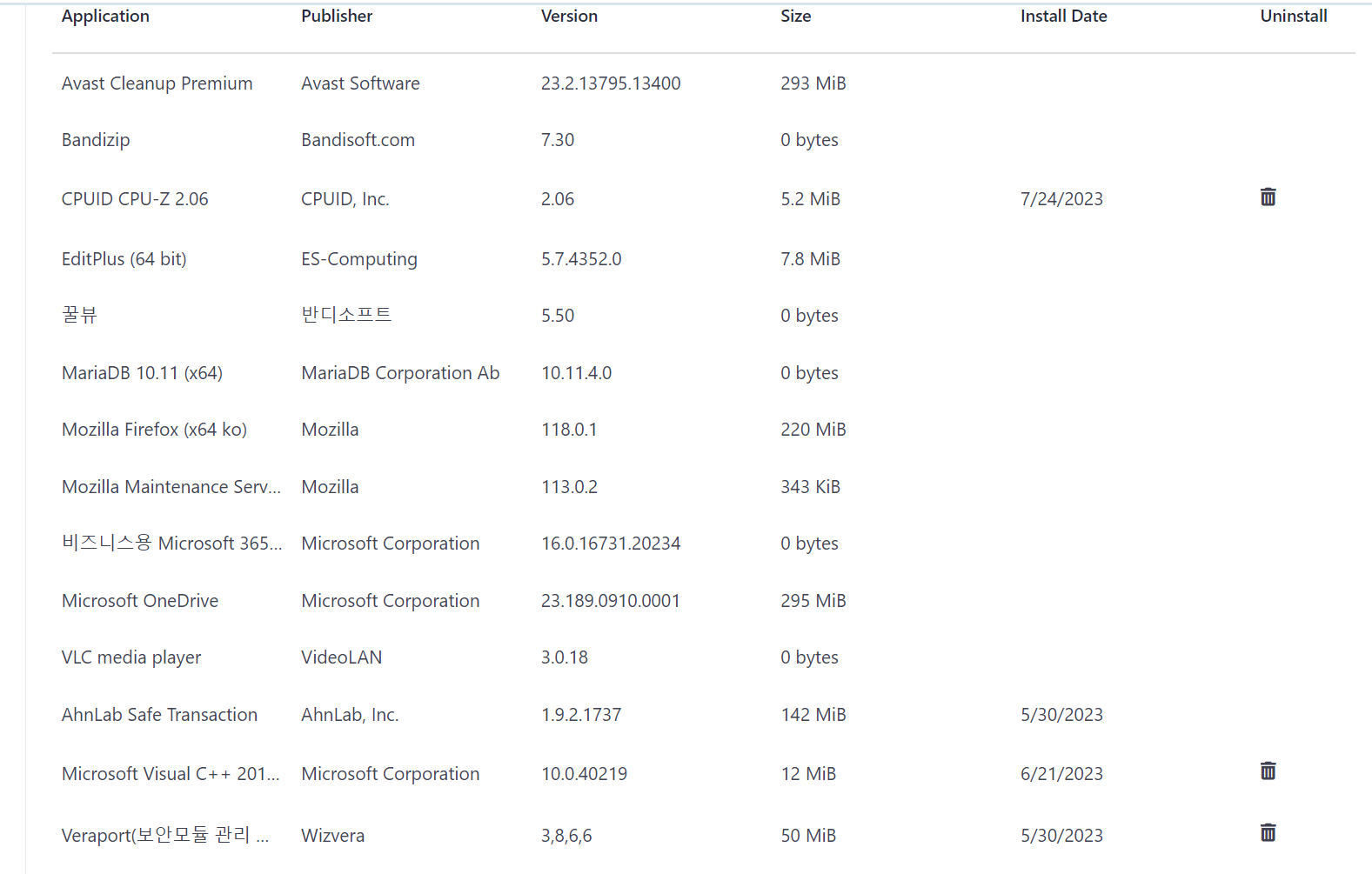This screenshot has width=1372, height=874.
Task: Sort by the Application column header
Action: (x=105, y=16)
